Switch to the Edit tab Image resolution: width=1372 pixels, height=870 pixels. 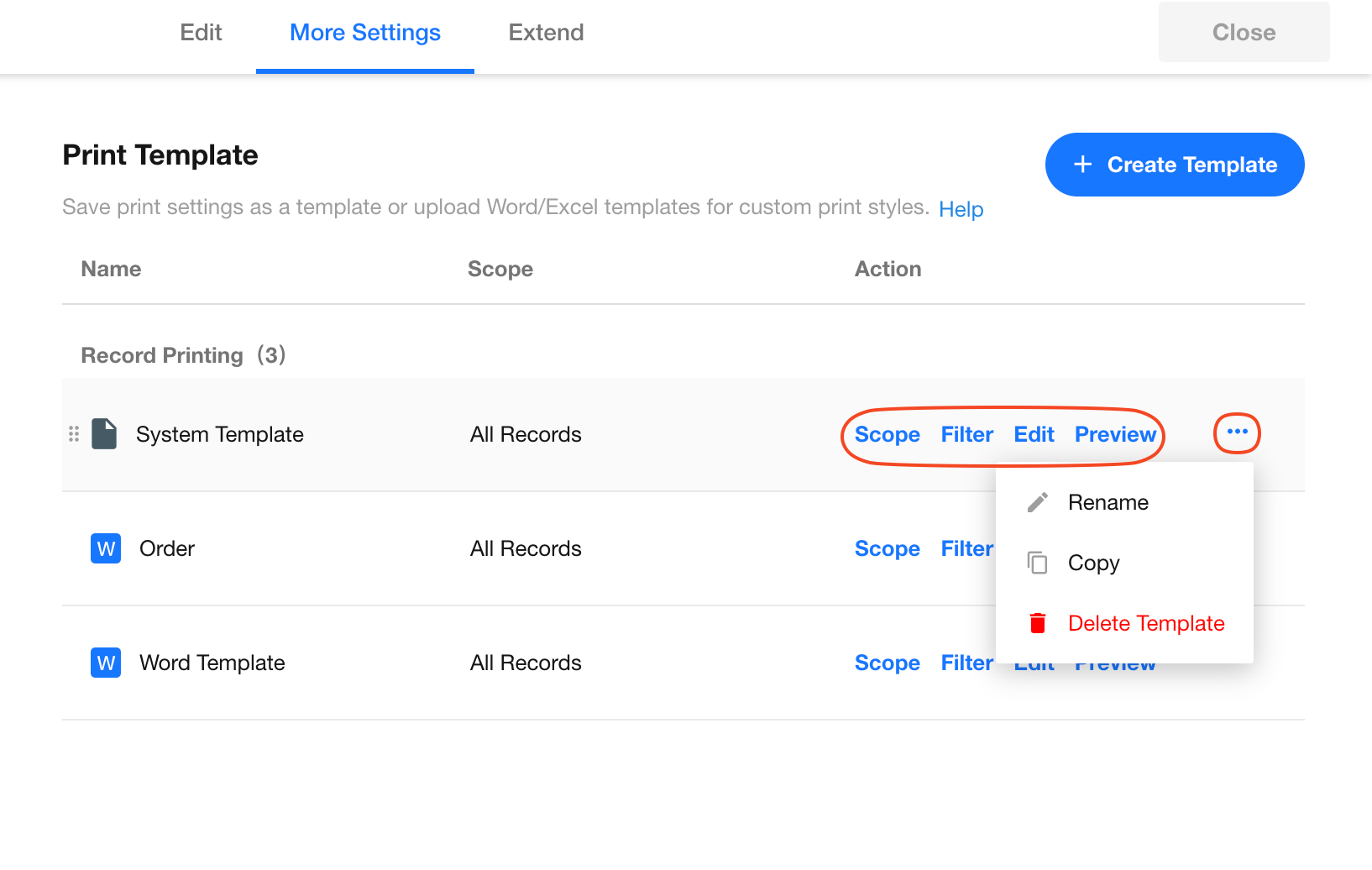click(201, 33)
